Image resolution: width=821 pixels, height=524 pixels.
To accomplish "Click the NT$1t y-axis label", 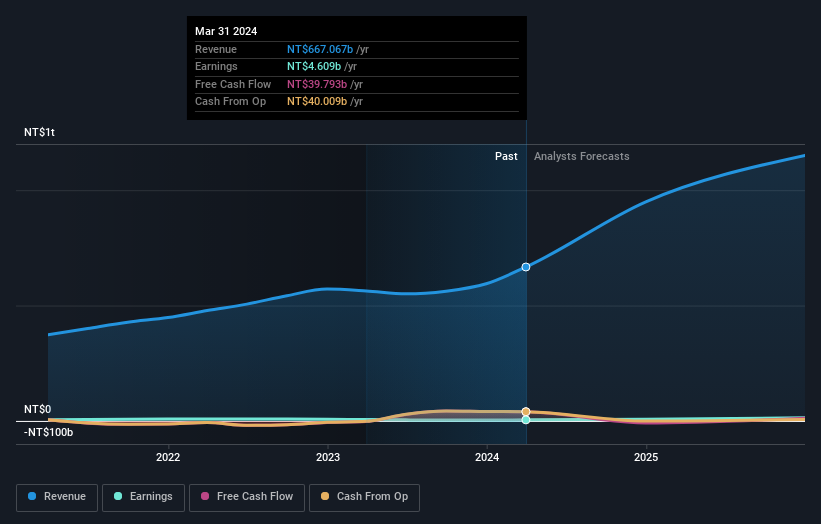I will tap(39, 132).
